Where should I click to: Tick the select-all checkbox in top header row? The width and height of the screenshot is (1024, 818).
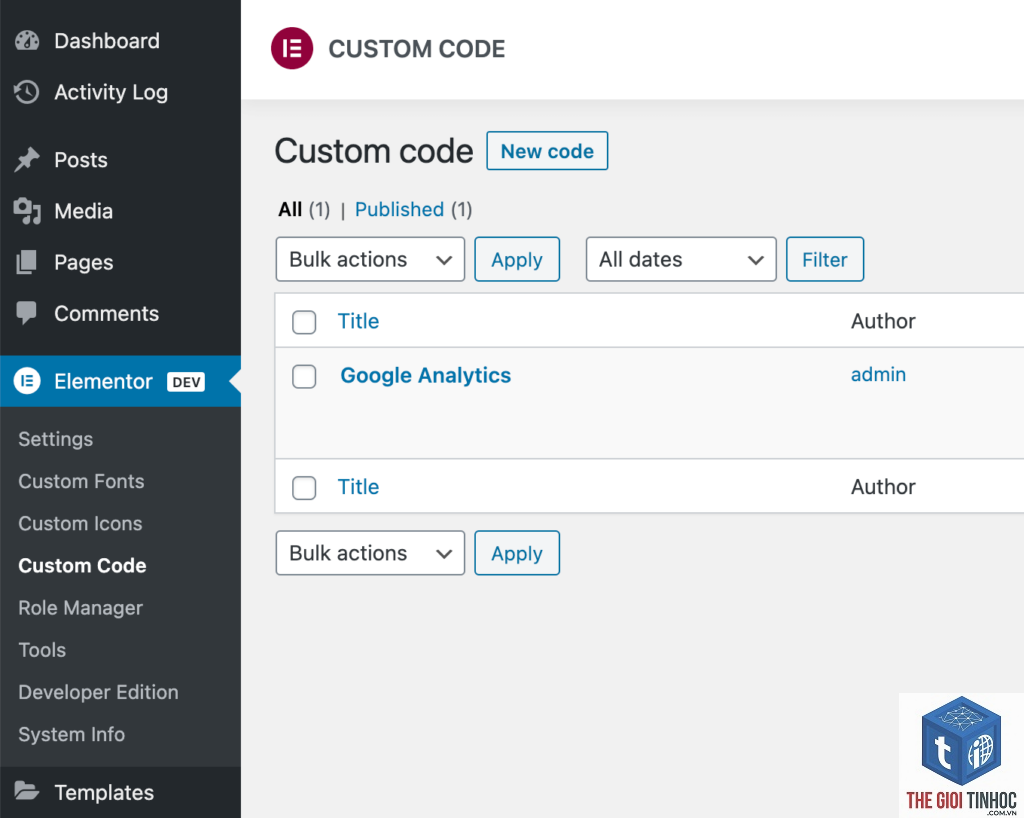tap(304, 322)
